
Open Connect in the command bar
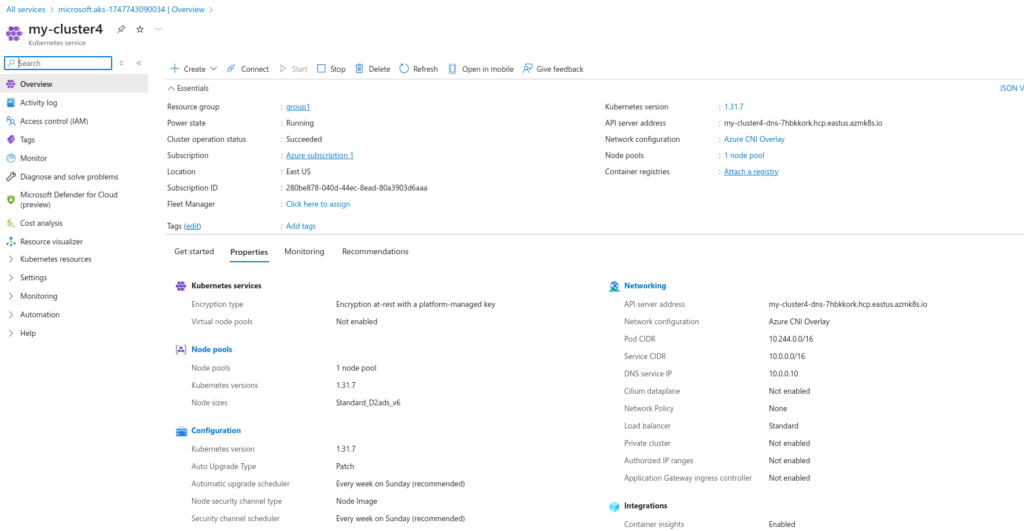(247, 69)
